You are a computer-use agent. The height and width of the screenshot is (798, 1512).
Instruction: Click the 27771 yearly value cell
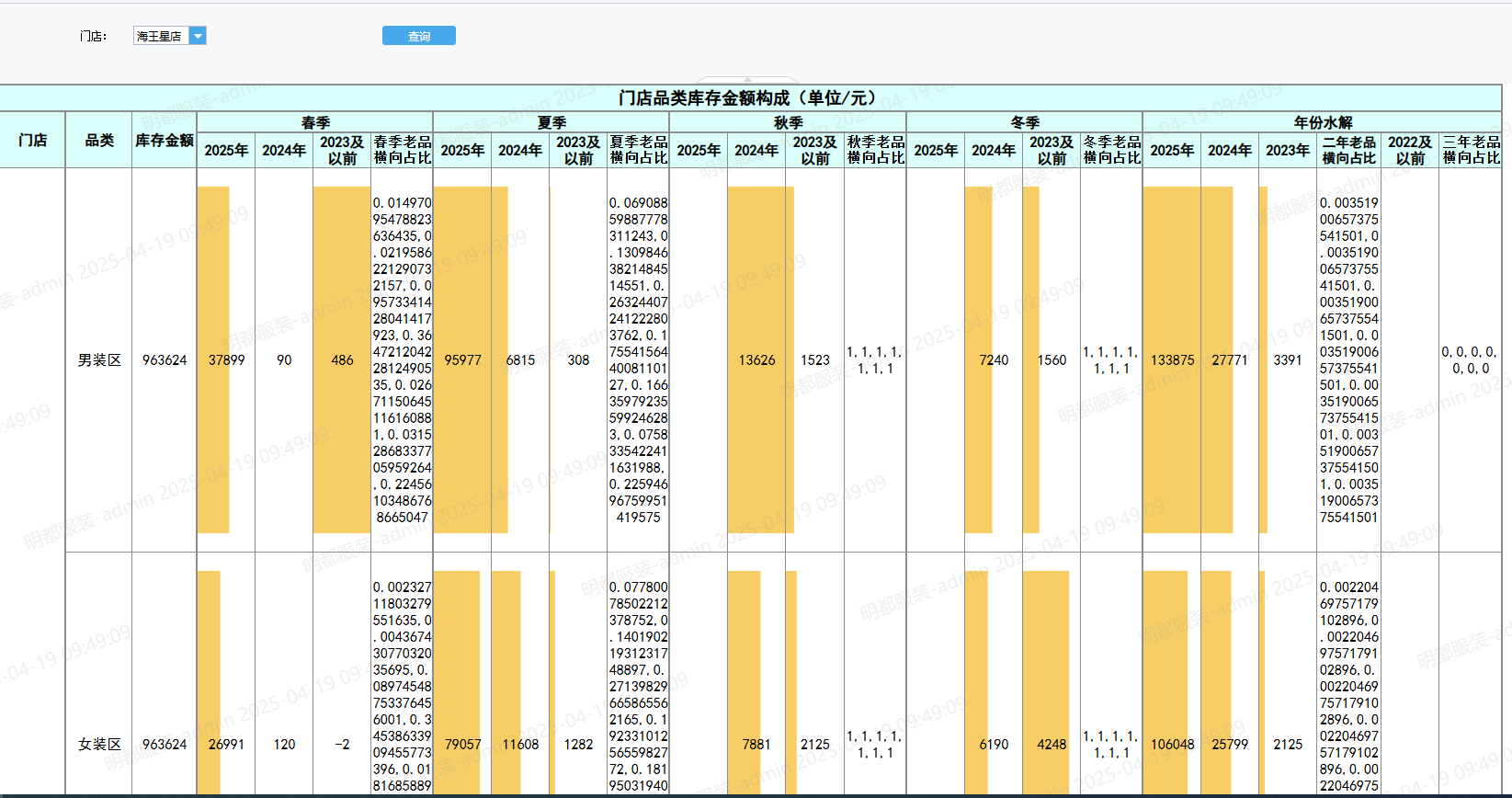tap(1230, 360)
